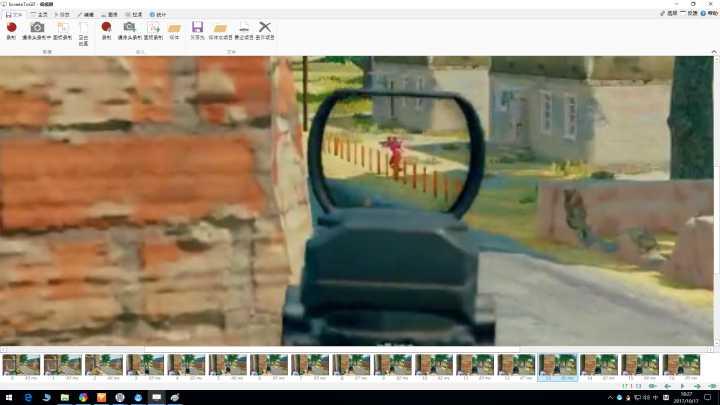Image resolution: width=720 pixels, height=405 pixels.
Task: Click the purple floppy disk Save As icon
Action: (197, 30)
